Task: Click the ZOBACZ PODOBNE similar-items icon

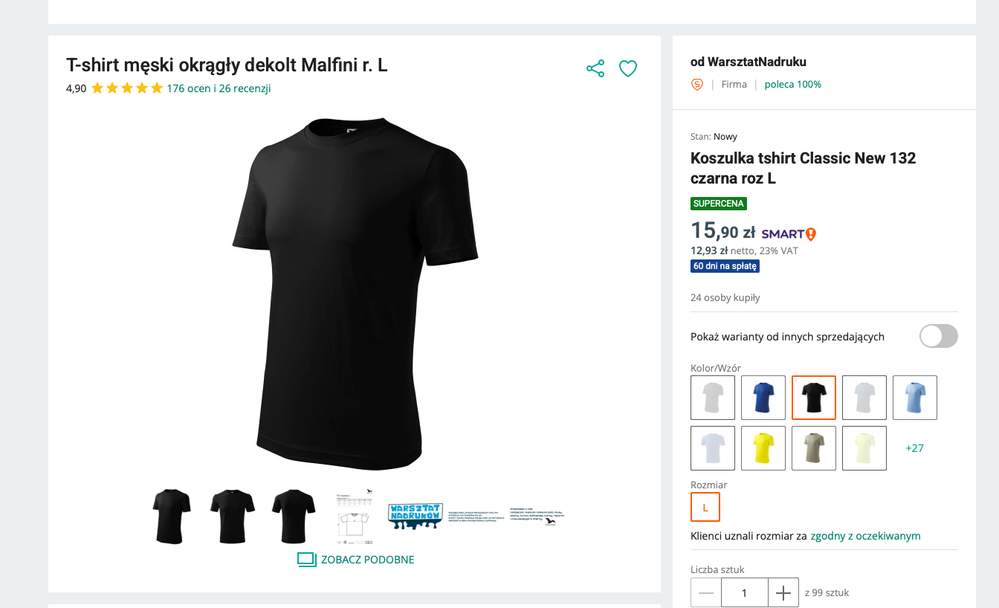Action: click(x=306, y=560)
